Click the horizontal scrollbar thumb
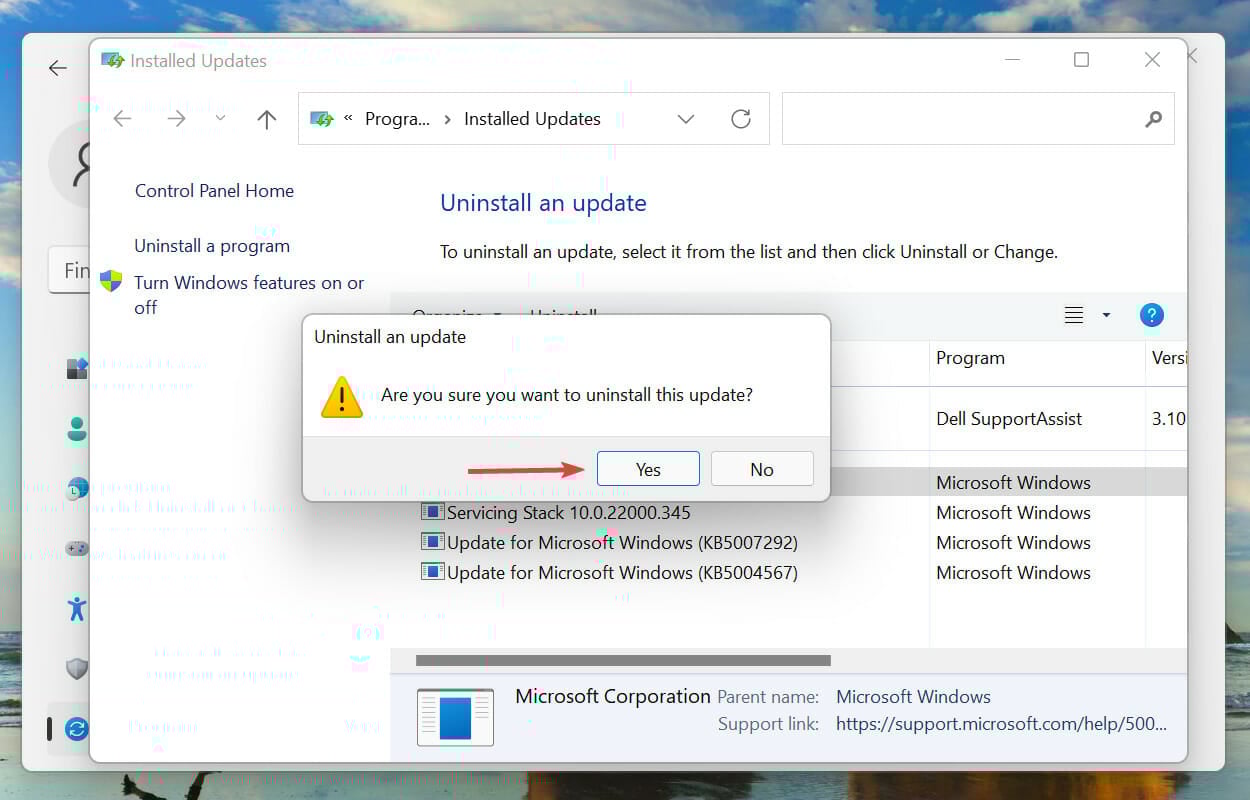Viewport: 1250px width, 800px height. [623, 660]
